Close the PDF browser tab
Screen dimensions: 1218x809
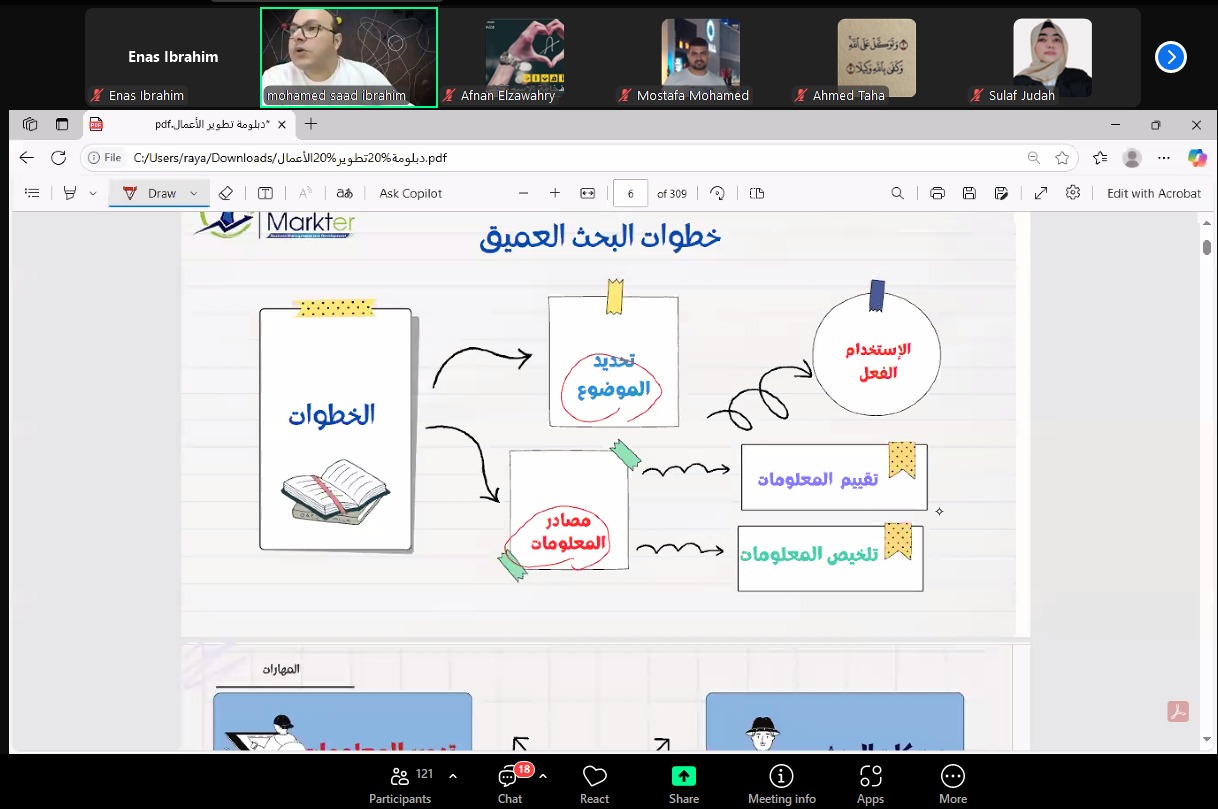click(282, 125)
